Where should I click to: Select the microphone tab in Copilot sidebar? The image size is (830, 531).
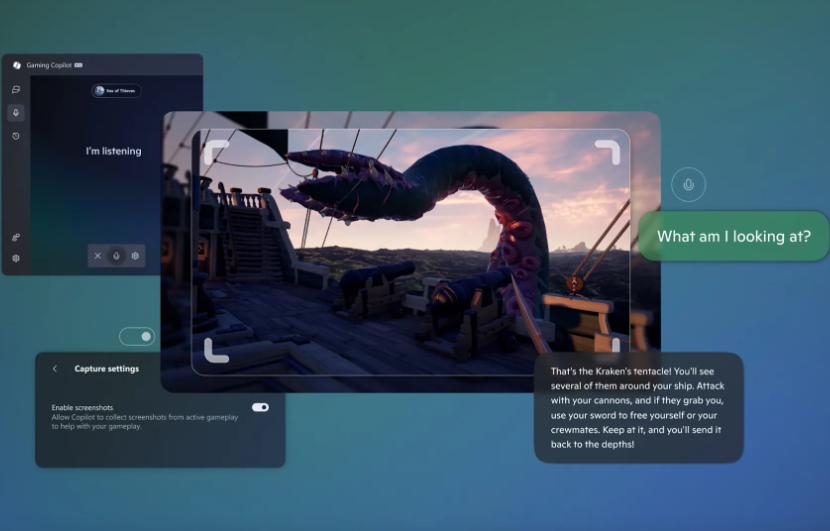(x=16, y=112)
